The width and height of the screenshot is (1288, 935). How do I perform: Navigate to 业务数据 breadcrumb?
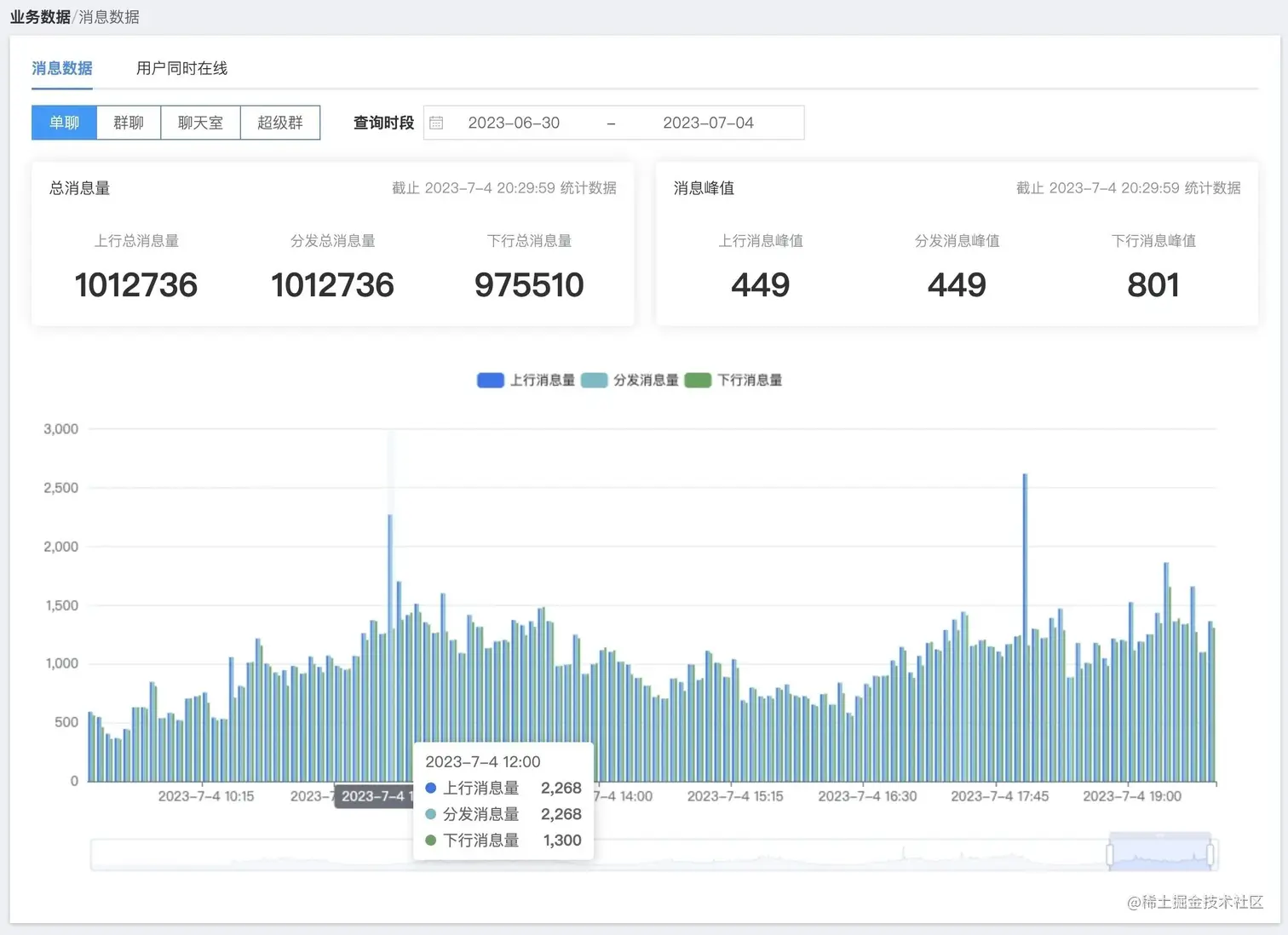(39, 15)
